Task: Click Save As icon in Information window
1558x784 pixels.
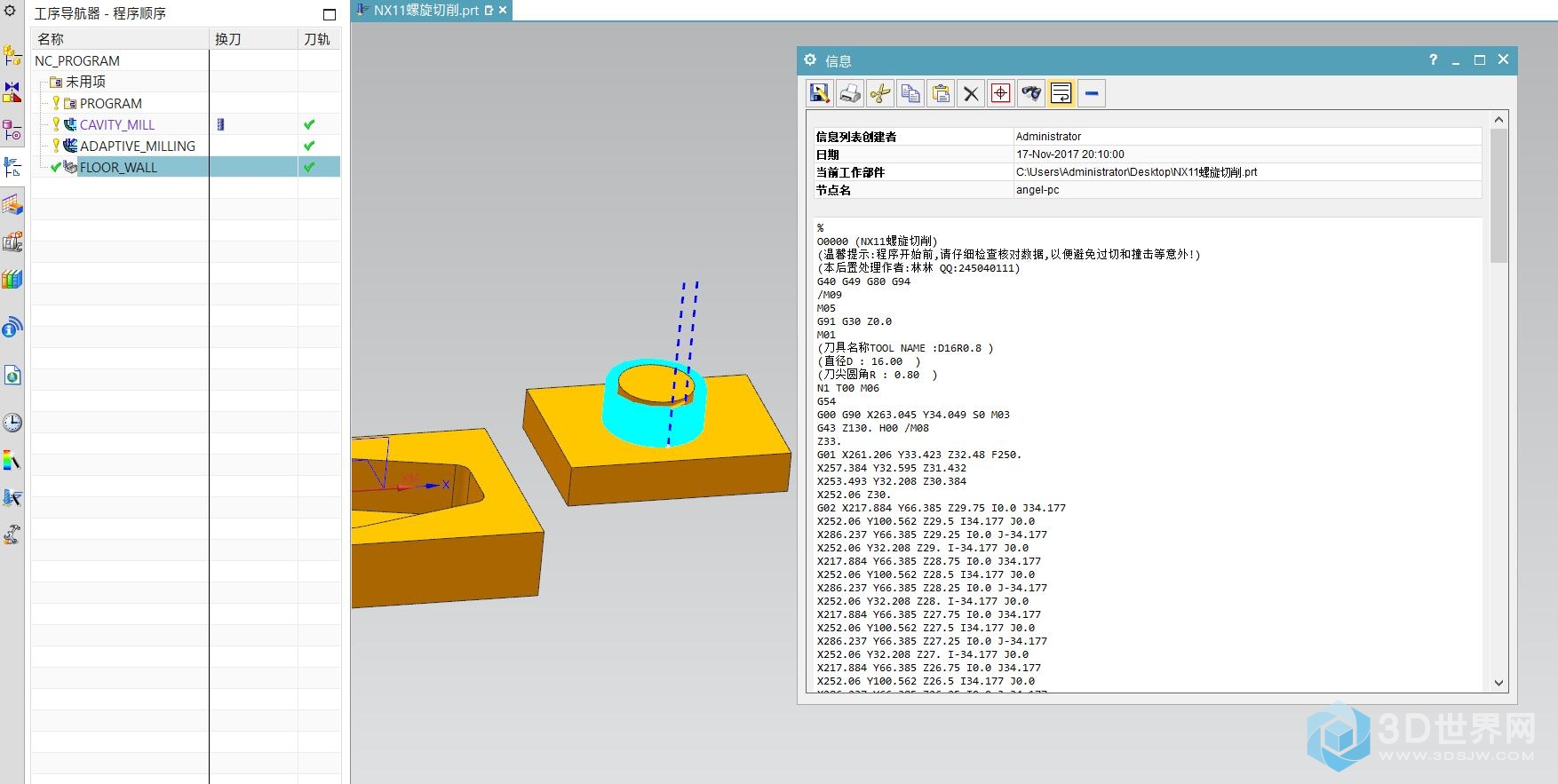Action: [x=820, y=93]
